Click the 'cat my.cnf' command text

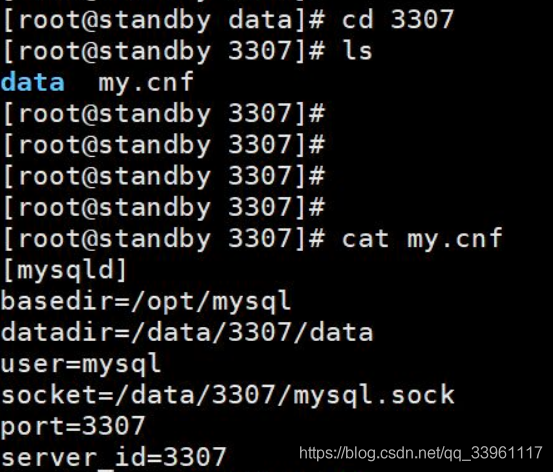[x=422, y=239]
